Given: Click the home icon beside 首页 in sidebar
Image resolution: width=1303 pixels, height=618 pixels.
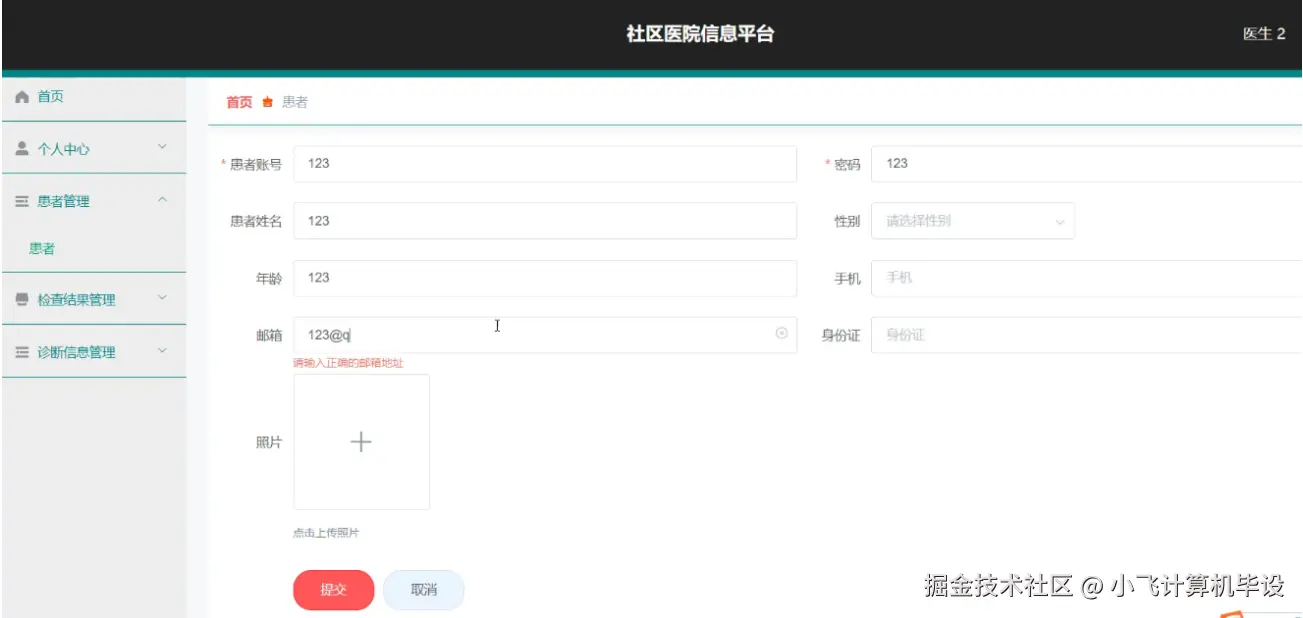Looking at the screenshot, I should click(x=22, y=97).
